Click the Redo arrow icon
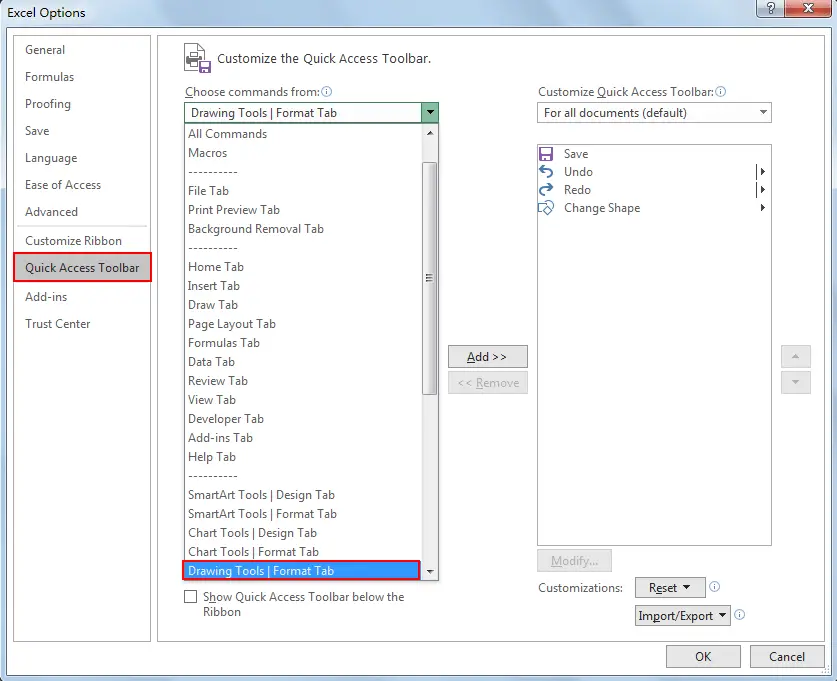The width and height of the screenshot is (837, 681). pyautogui.click(x=546, y=190)
